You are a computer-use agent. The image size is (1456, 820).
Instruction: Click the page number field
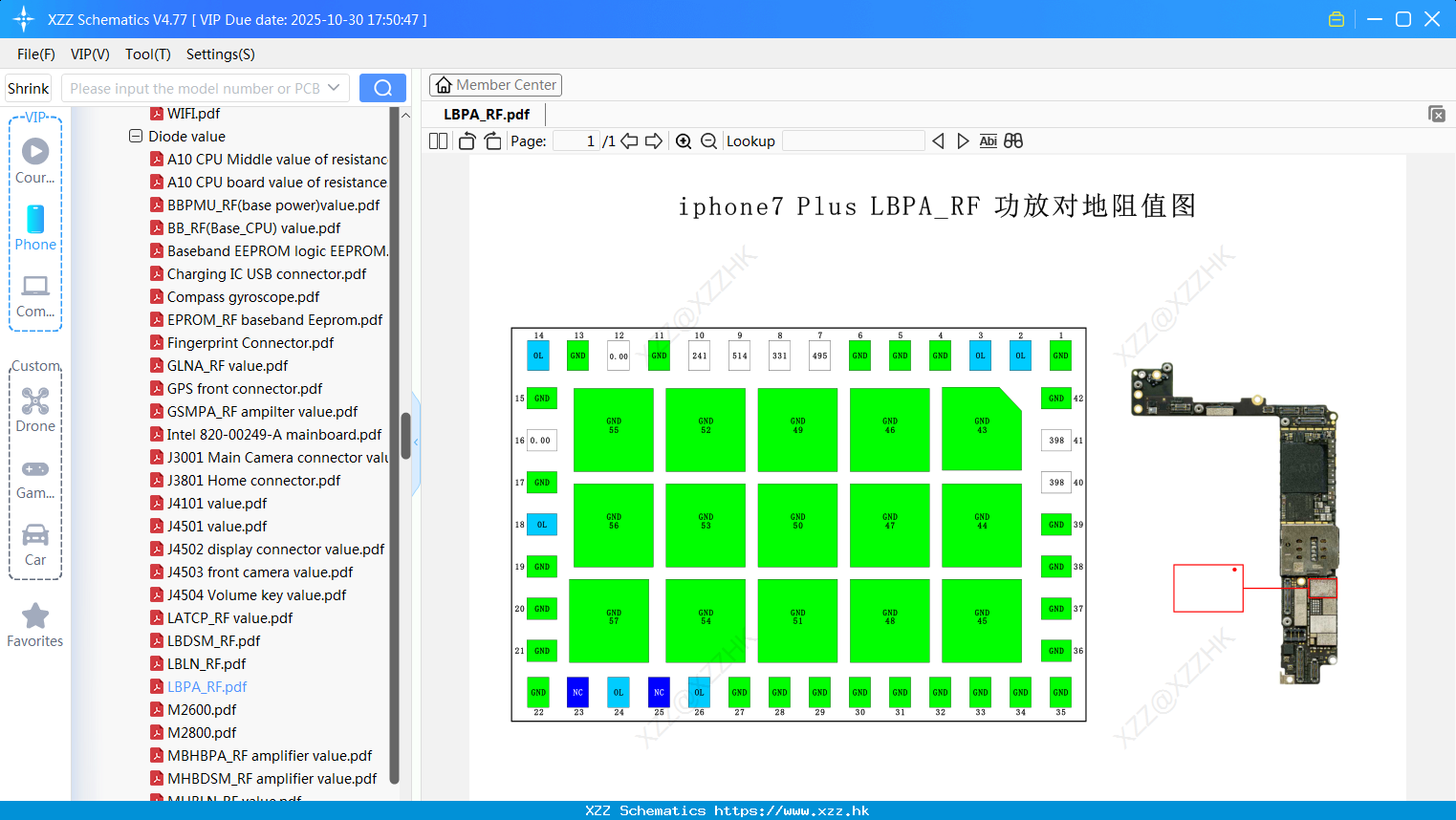[x=576, y=140]
